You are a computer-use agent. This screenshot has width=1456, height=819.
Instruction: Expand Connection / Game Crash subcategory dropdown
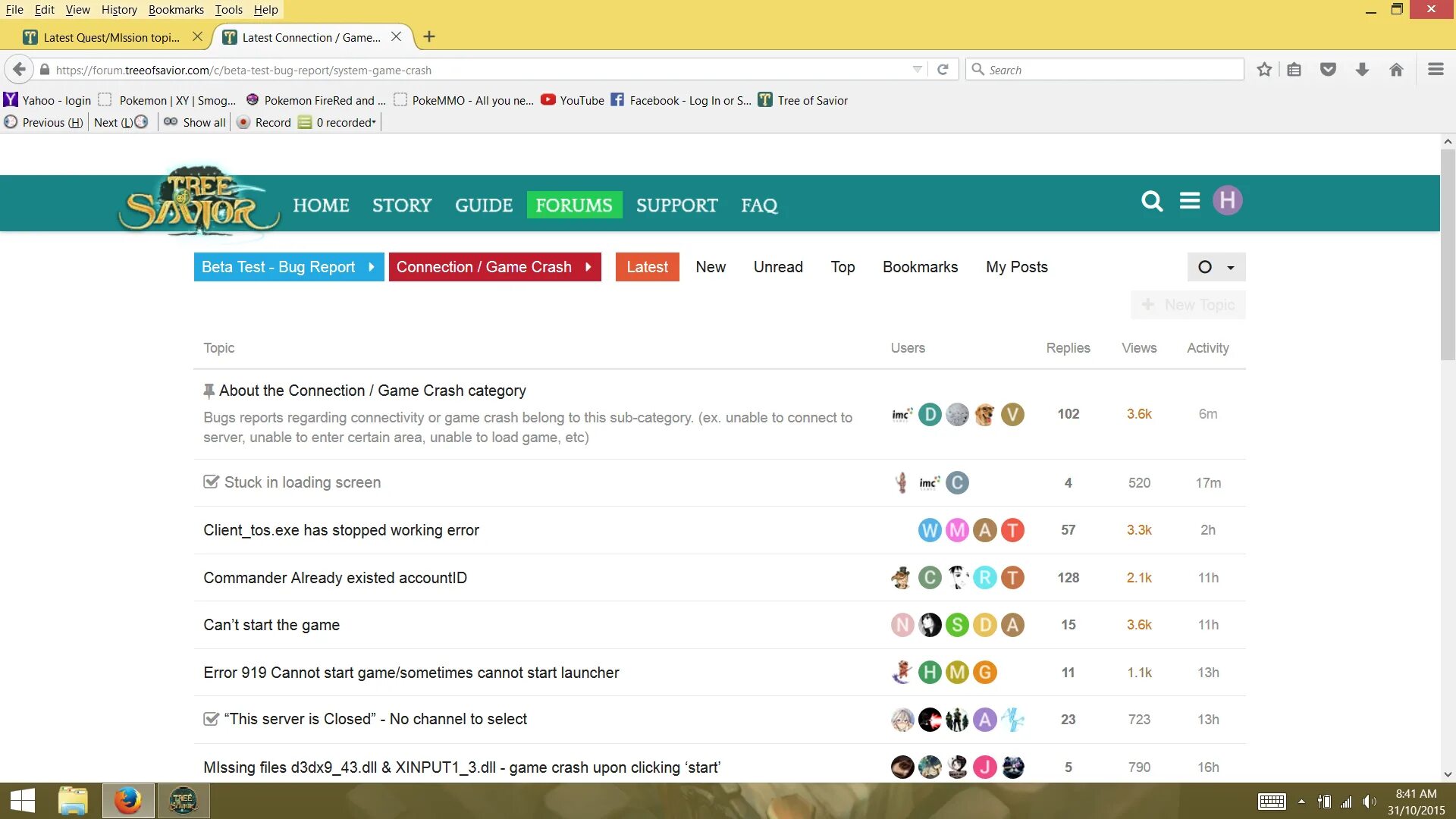pyautogui.click(x=588, y=267)
